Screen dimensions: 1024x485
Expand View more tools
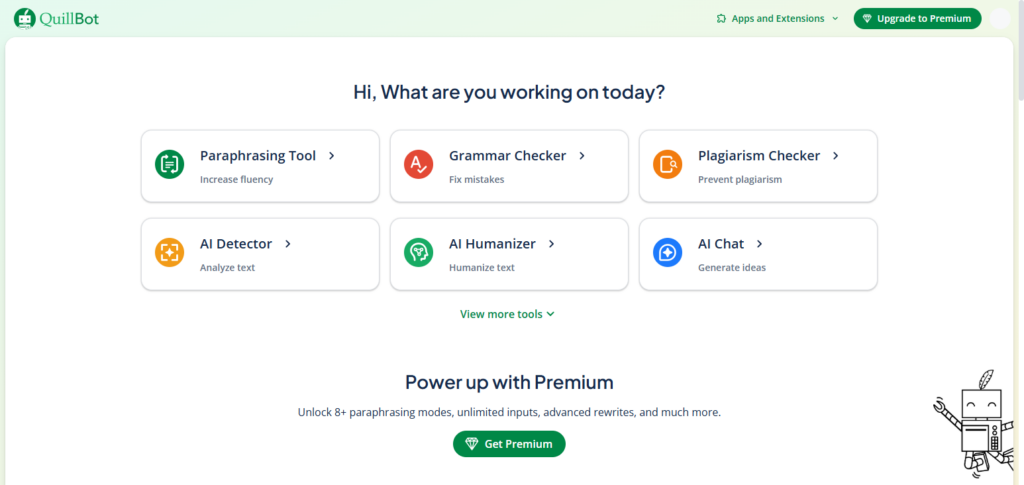point(507,314)
